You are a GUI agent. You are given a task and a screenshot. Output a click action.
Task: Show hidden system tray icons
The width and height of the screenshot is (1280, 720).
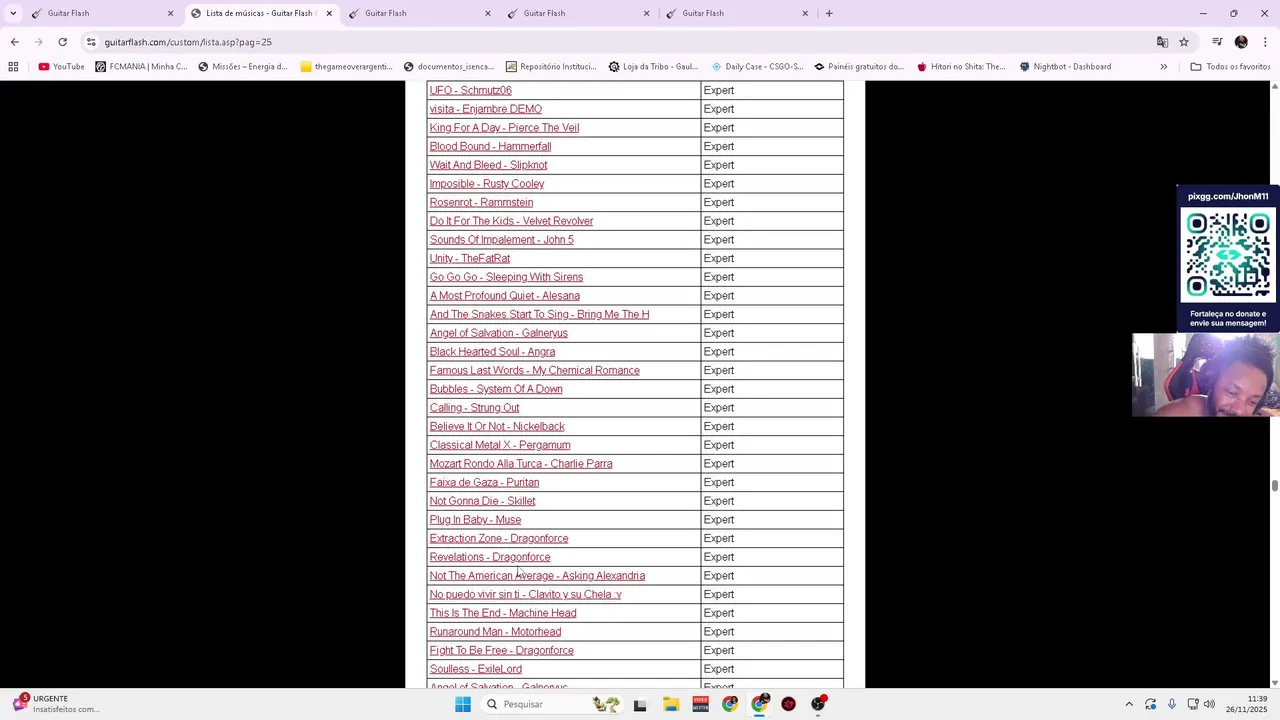(1129, 704)
